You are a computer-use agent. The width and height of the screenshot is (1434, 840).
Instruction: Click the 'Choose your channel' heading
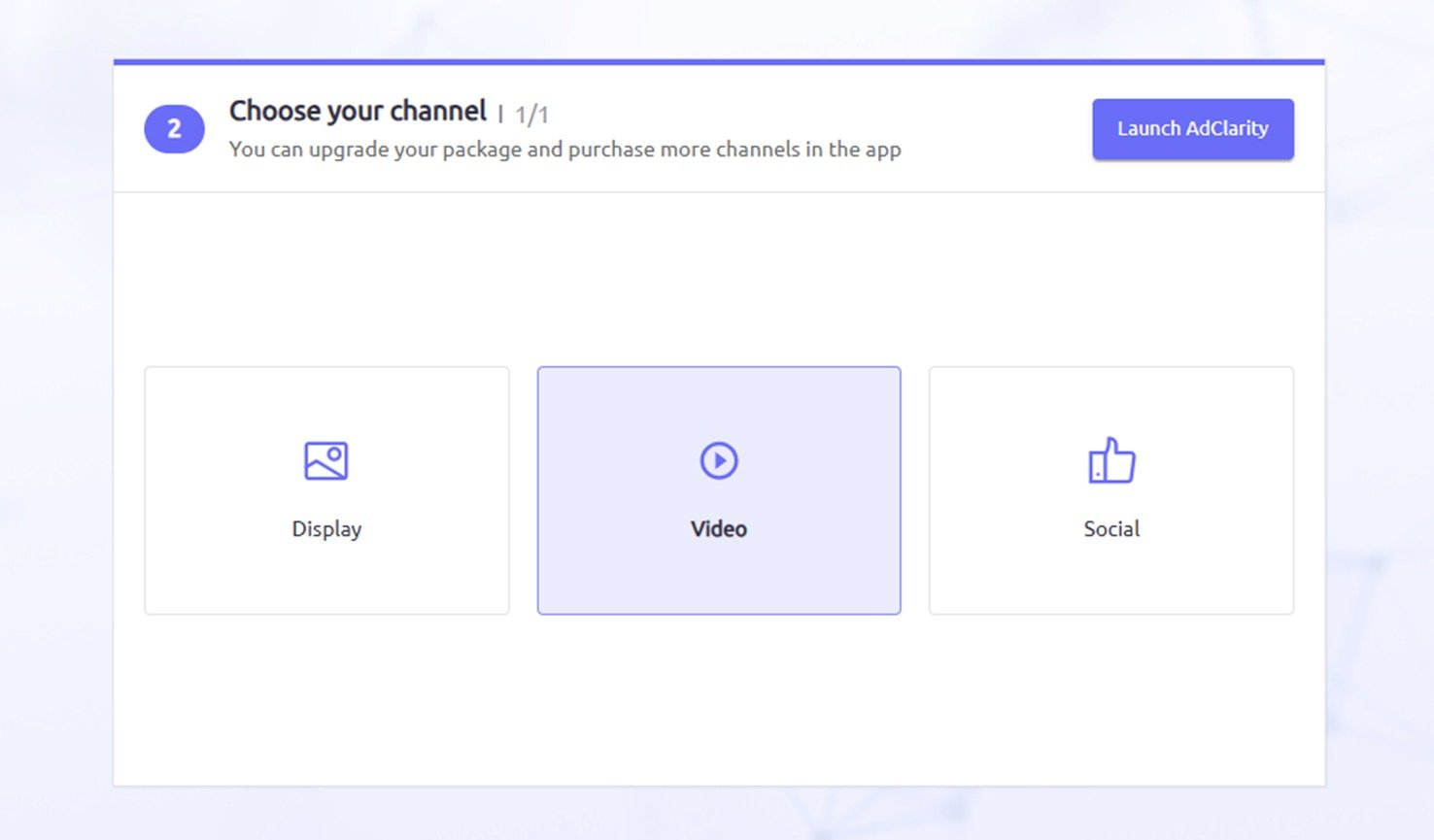coord(358,110)
